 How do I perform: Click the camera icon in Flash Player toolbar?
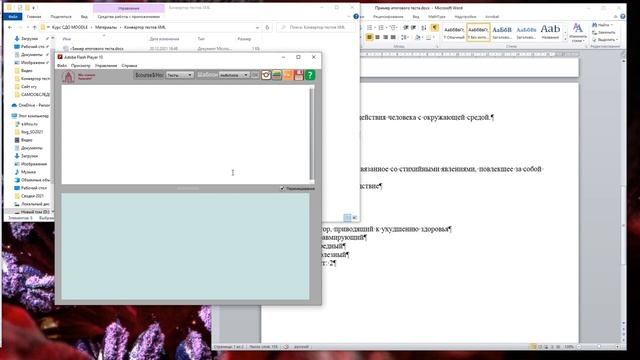pyautogui.click(x=266, y=75)
